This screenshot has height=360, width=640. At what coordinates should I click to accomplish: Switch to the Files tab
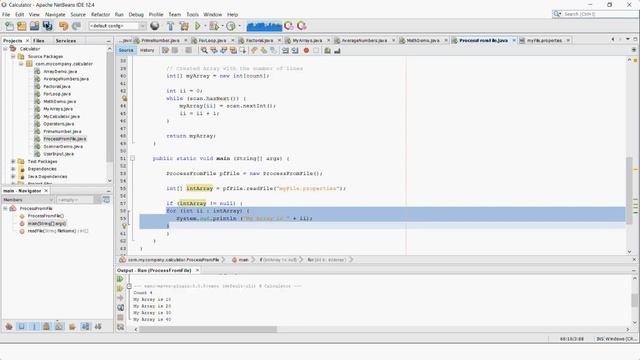(x=39, y=41)
